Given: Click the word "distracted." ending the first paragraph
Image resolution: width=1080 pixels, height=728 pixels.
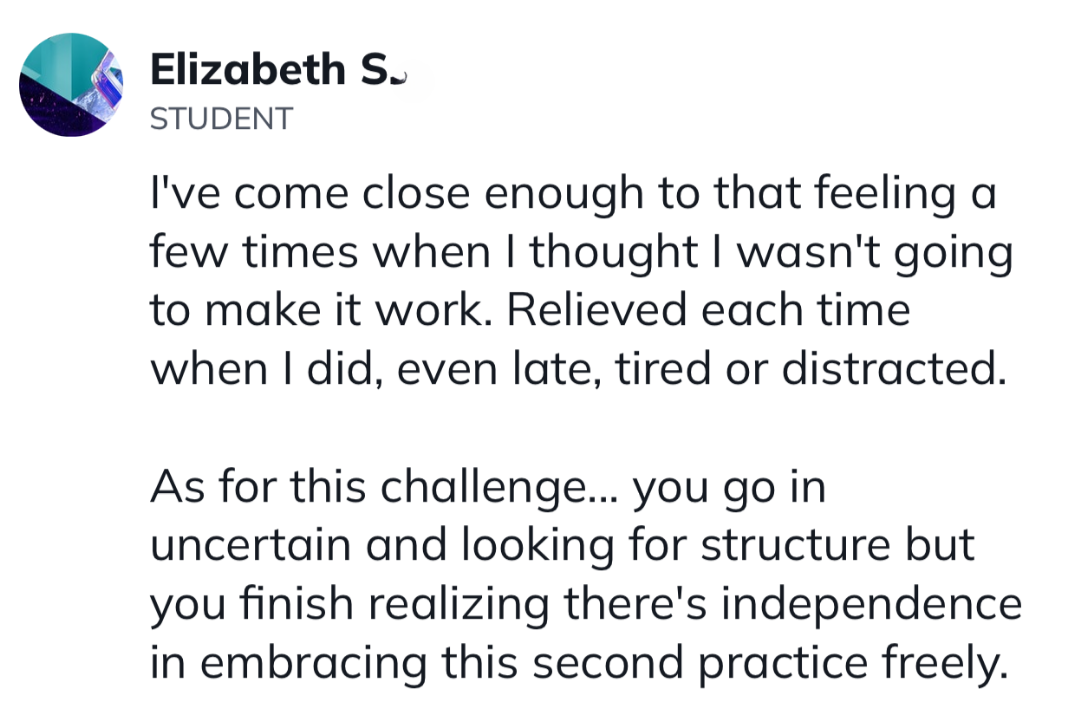Looking at the screenshot, I should click(894, 369).
